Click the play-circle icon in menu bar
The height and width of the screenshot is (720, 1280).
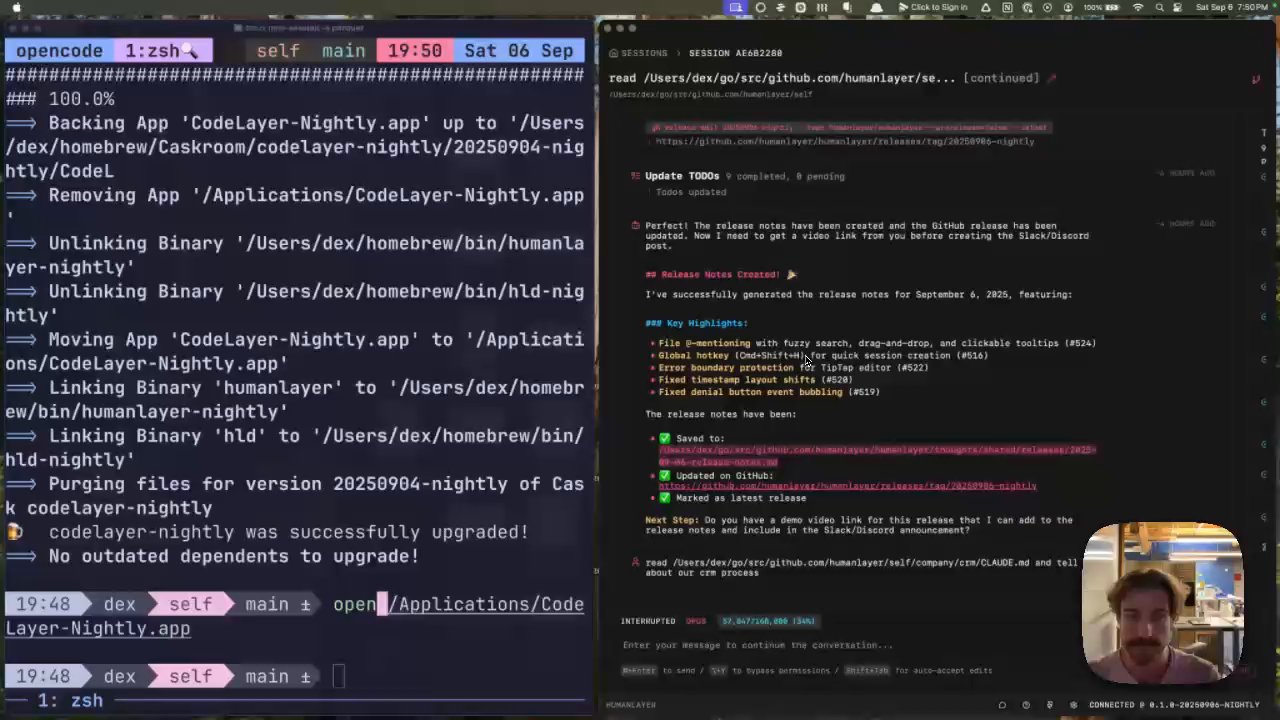click(1047, 7)
